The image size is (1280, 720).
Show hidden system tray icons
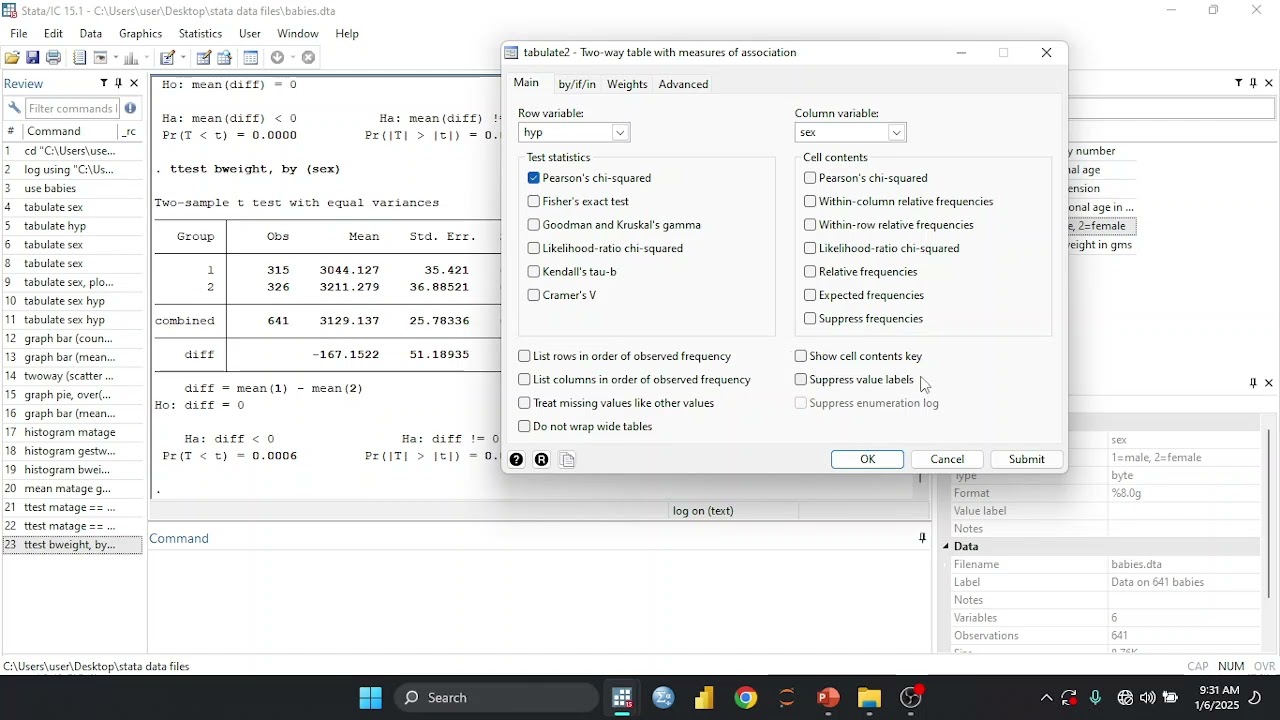(1046, 698)
